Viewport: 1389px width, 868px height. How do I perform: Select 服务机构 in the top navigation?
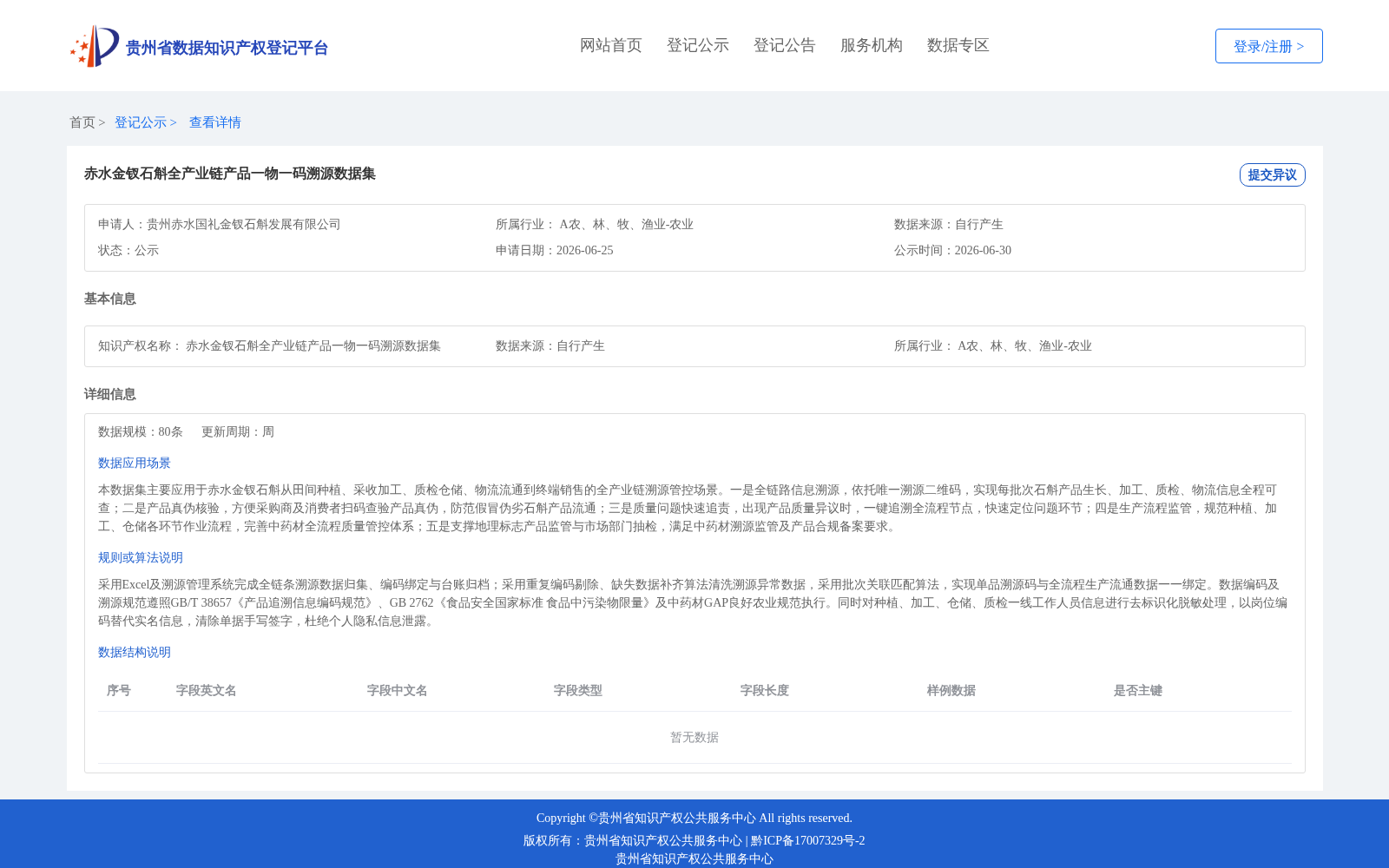[872, 45]
